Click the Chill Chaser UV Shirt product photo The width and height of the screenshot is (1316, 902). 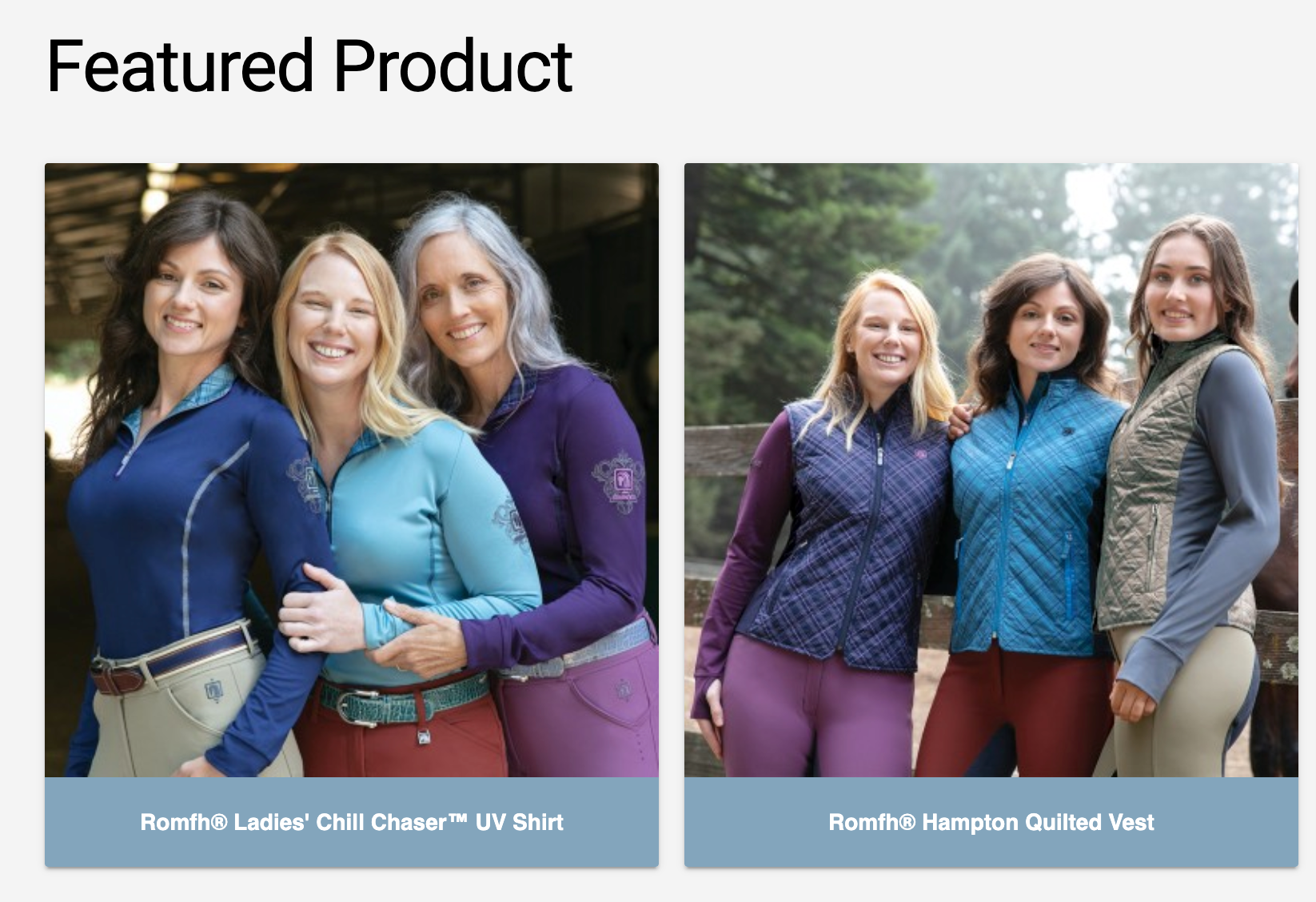352,470
